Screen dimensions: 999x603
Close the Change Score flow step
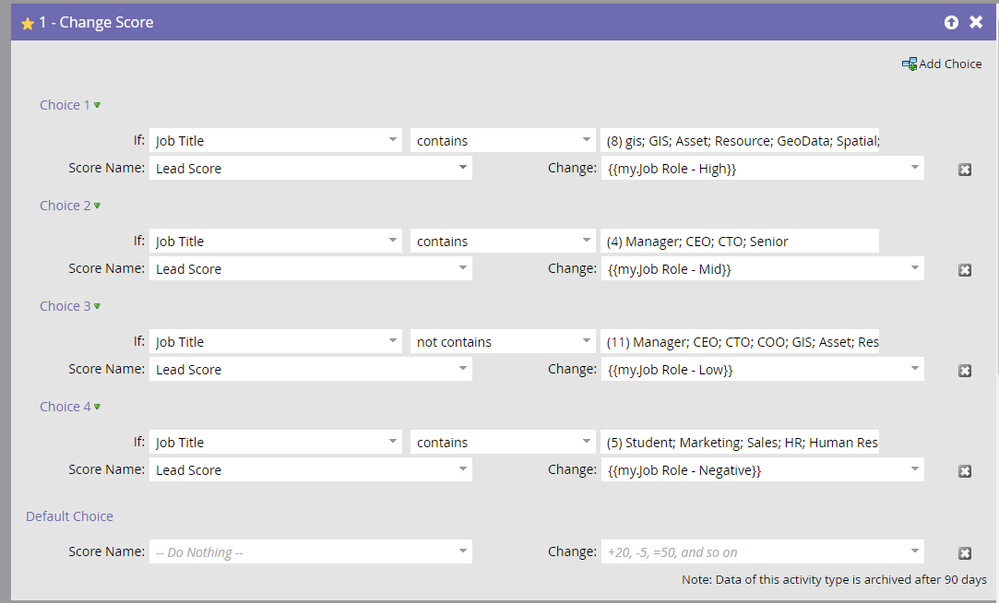976,22
